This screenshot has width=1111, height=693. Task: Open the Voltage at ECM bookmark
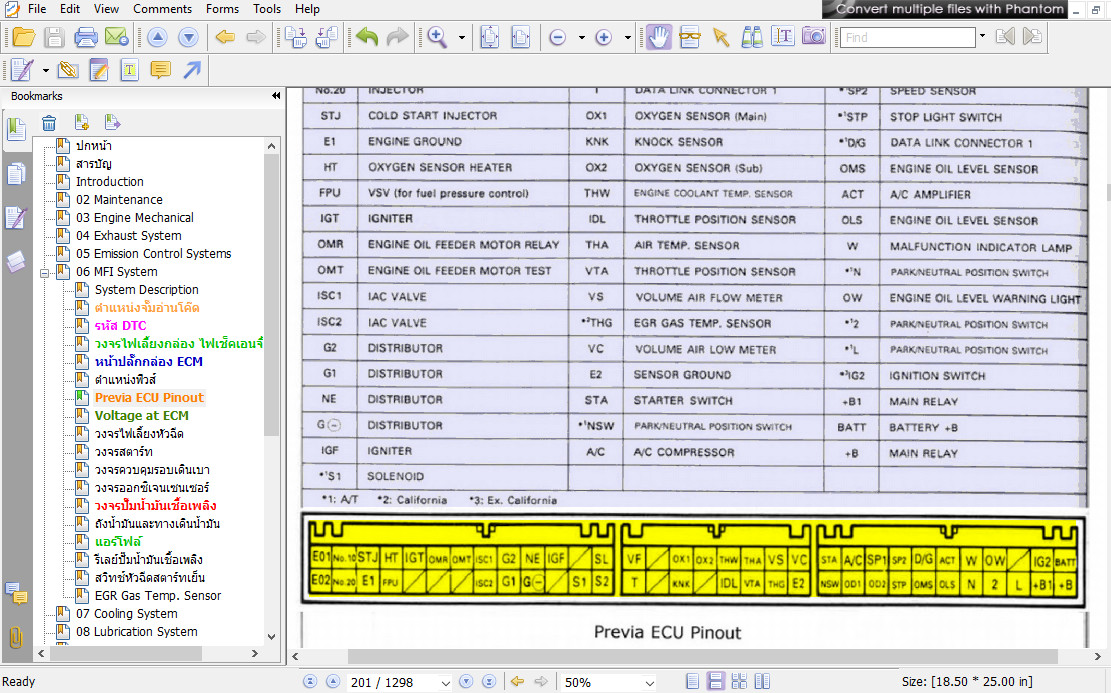[141, 416]
